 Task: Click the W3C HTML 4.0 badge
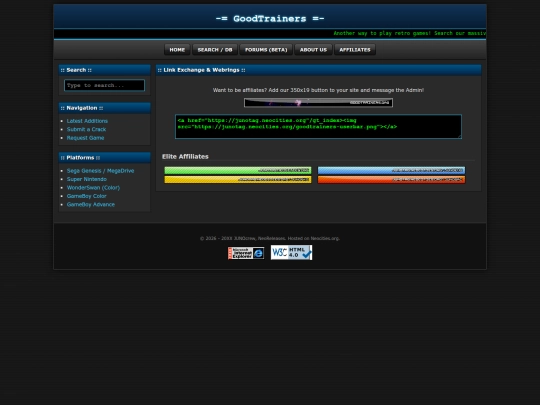point(291,252)
